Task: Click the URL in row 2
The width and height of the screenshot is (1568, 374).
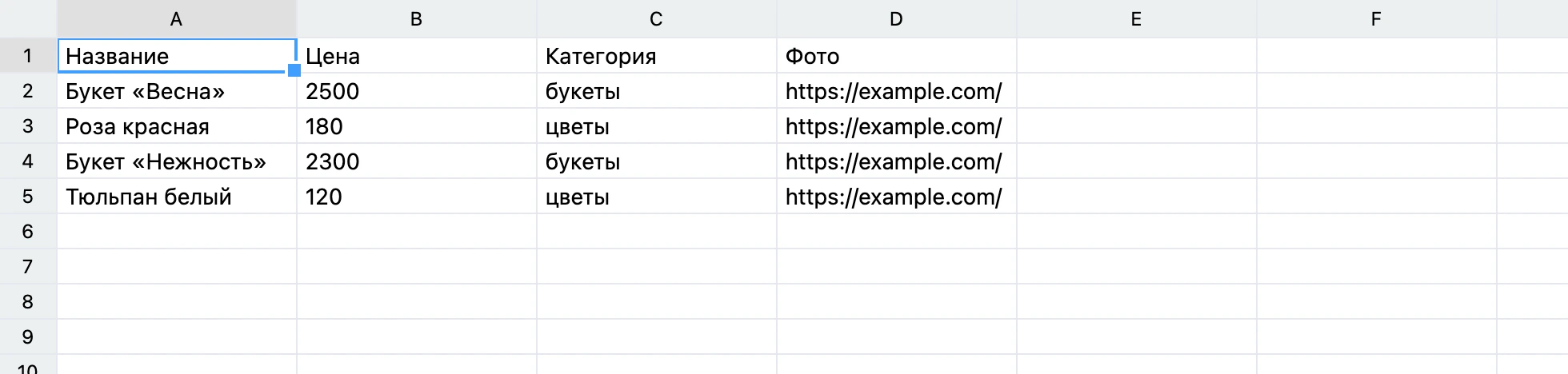Action: (x=894, y=91)
